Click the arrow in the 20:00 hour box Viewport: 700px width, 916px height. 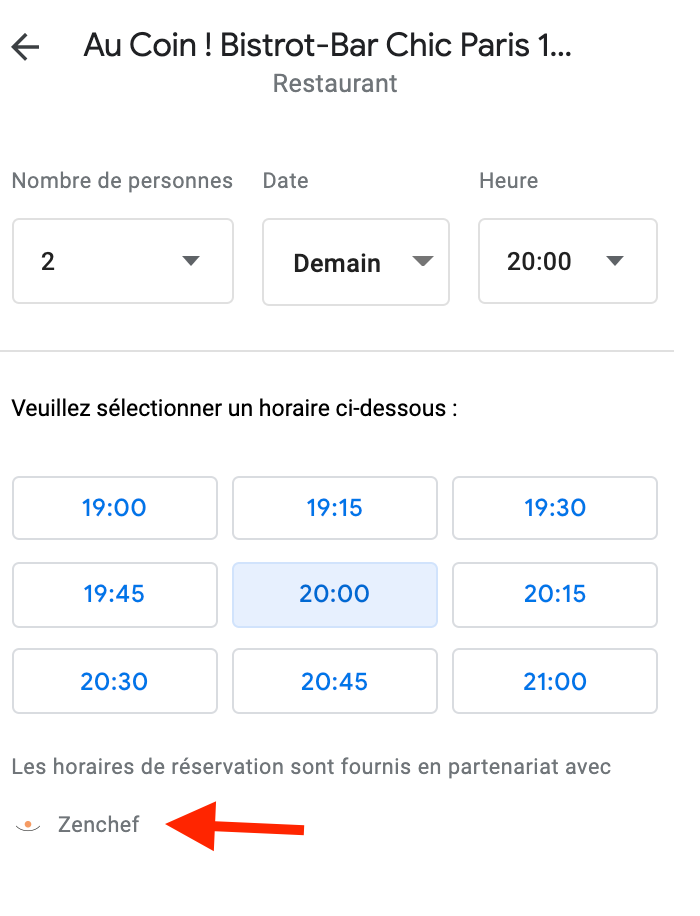615,261
